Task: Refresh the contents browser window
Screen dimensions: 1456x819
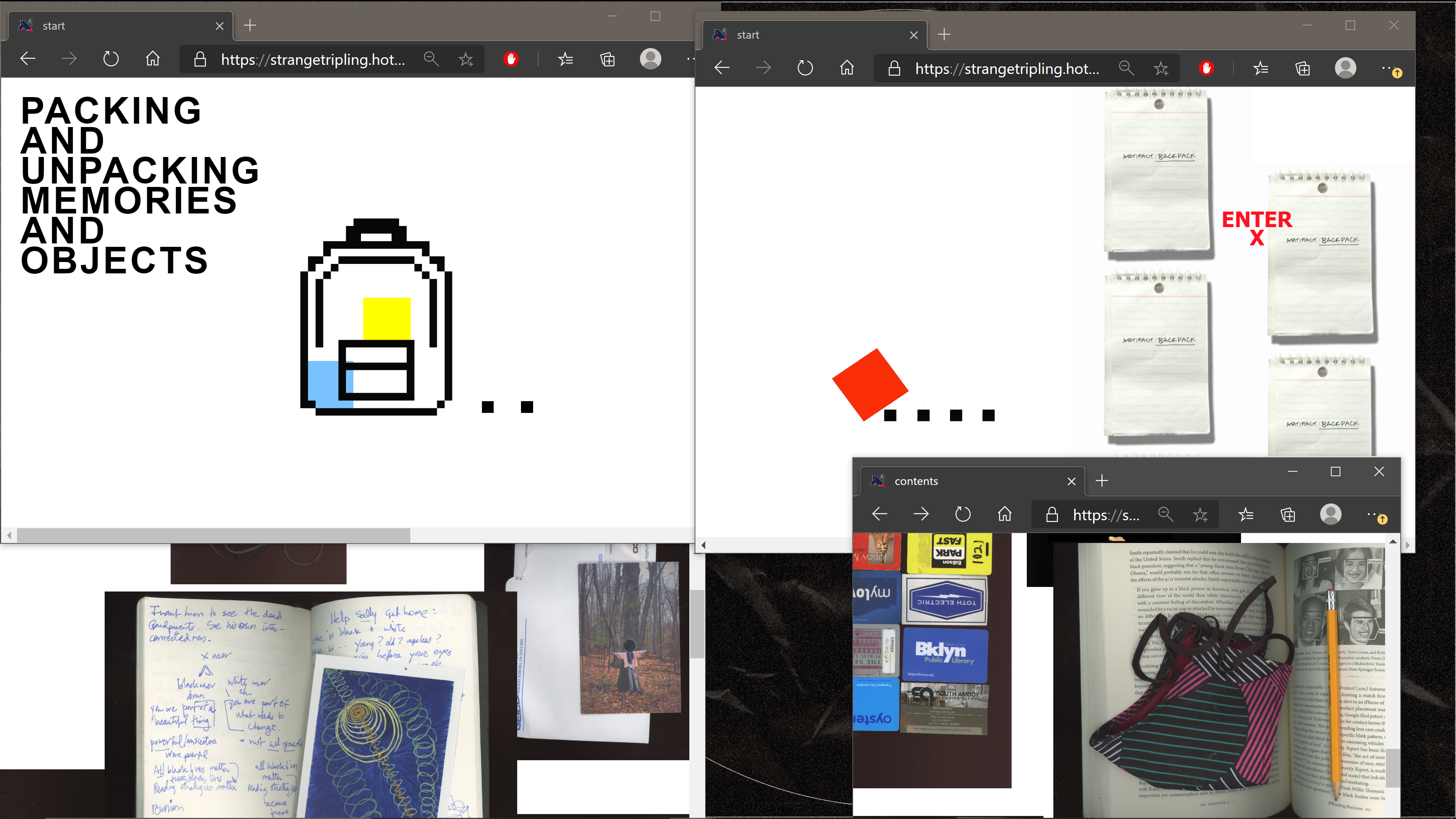Action: (963, 515)
